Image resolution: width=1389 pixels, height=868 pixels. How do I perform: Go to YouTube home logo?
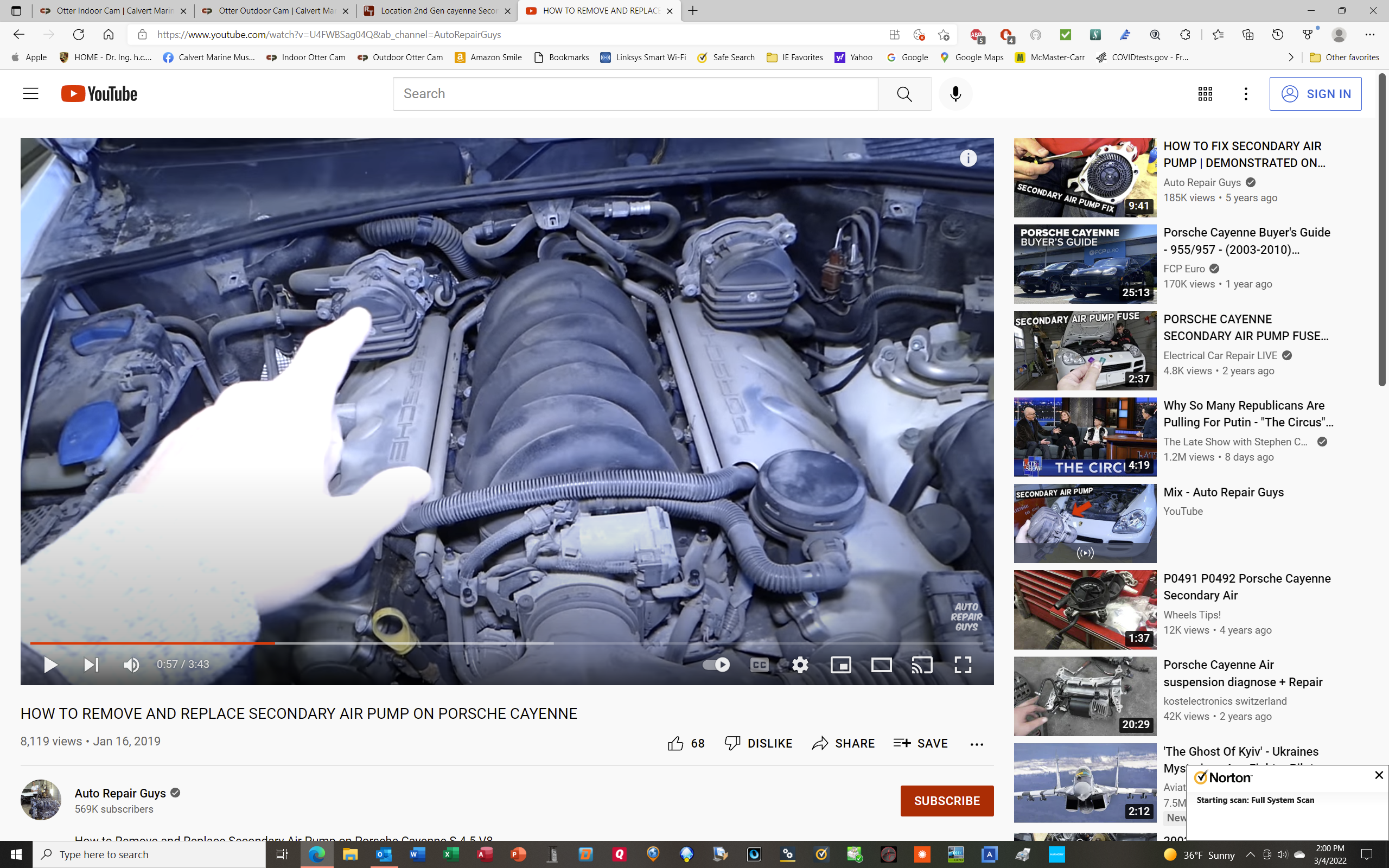[99, 93]
